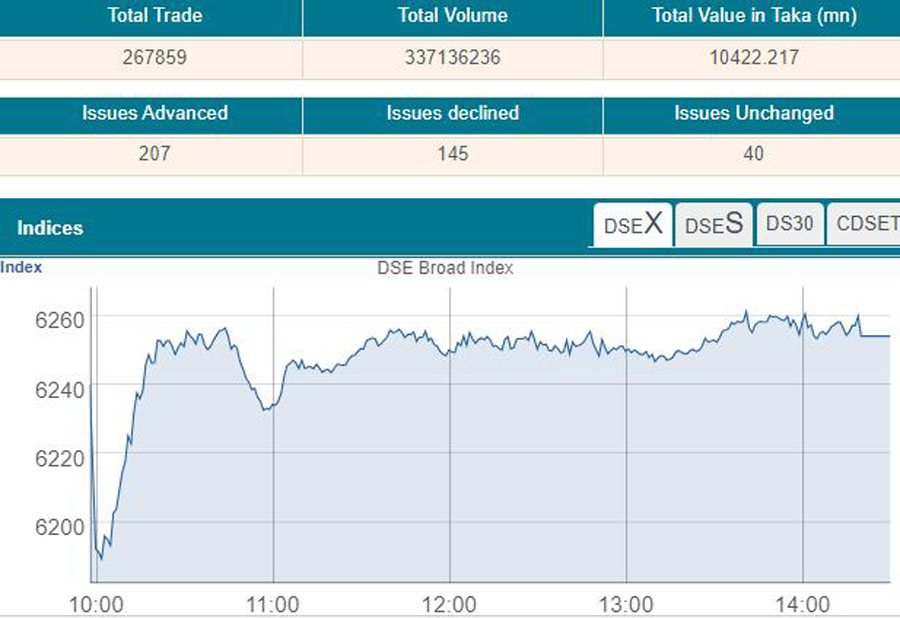
Task: Click the Total Trade header cell
Action: (x=155, y=16)
